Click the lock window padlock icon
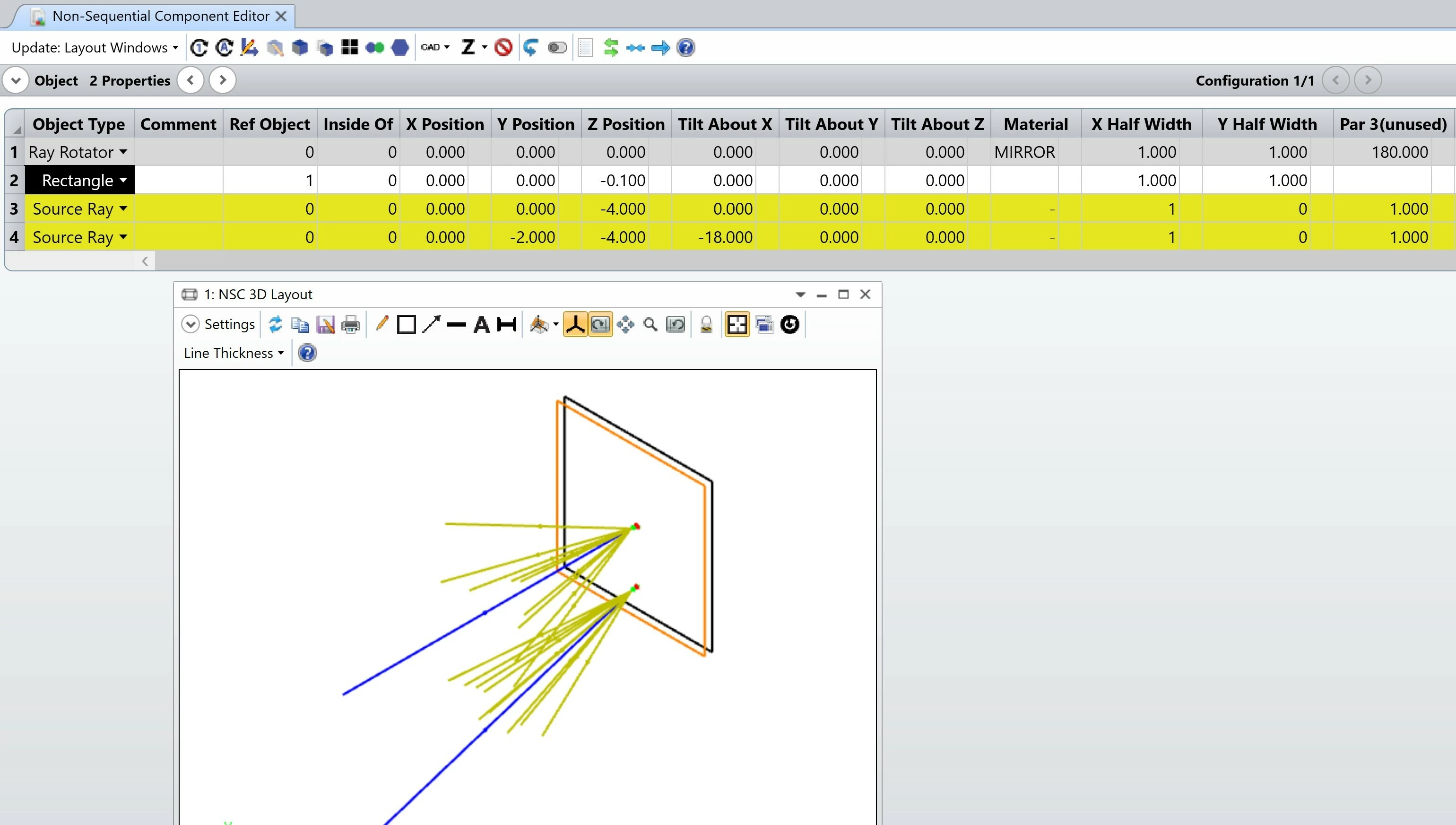This screenshot has height=825, width=1456. (x=706, y=325)
